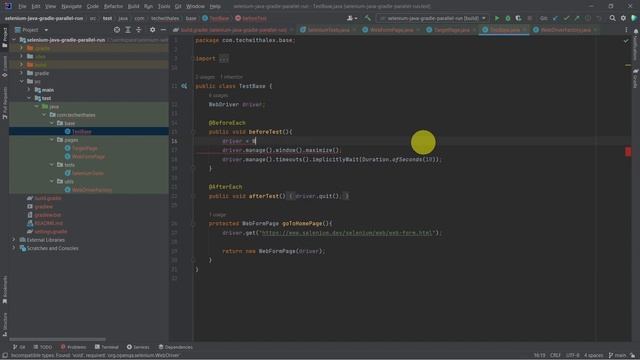
Task: Open editor tabs more options menu
Action: 626,30
